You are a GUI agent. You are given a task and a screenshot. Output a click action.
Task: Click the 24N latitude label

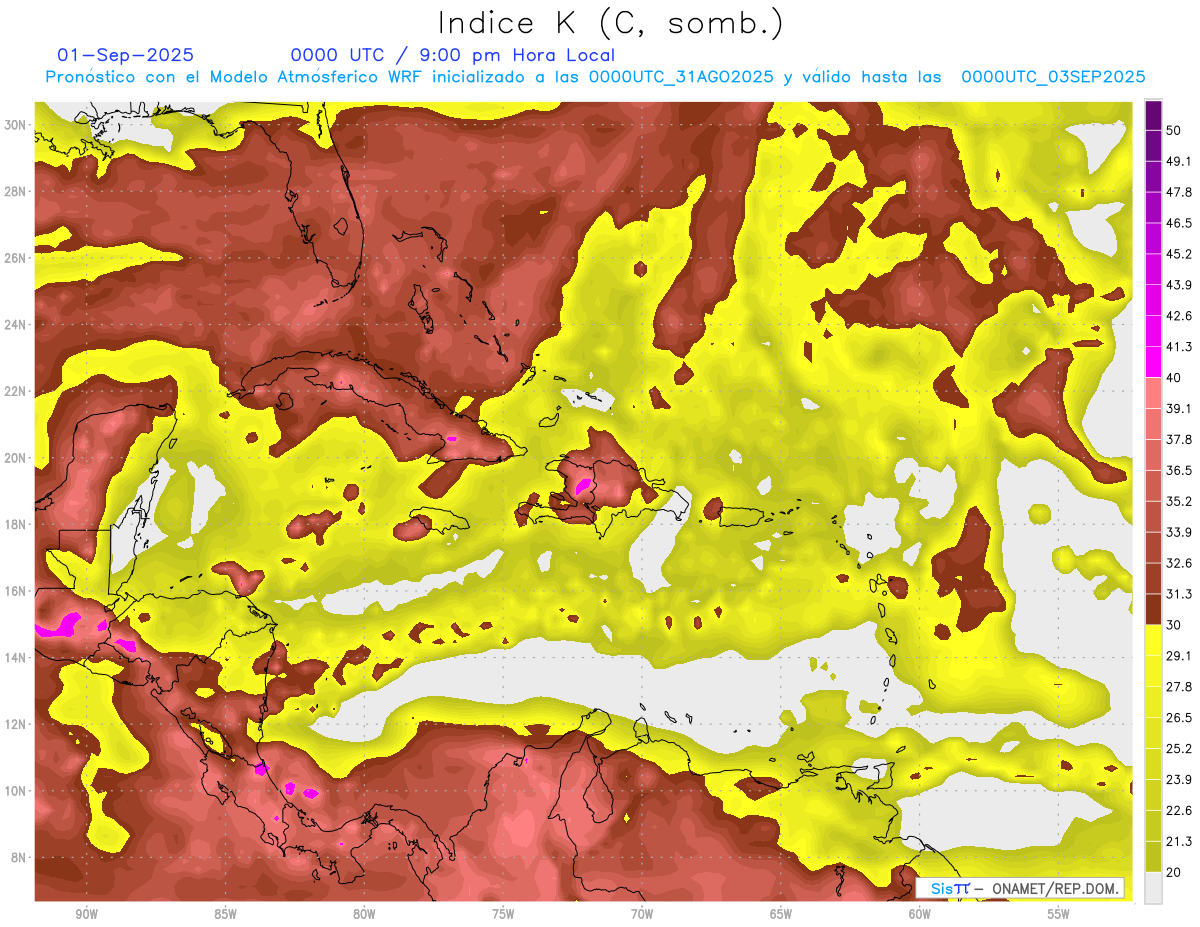tap(17, 325)
